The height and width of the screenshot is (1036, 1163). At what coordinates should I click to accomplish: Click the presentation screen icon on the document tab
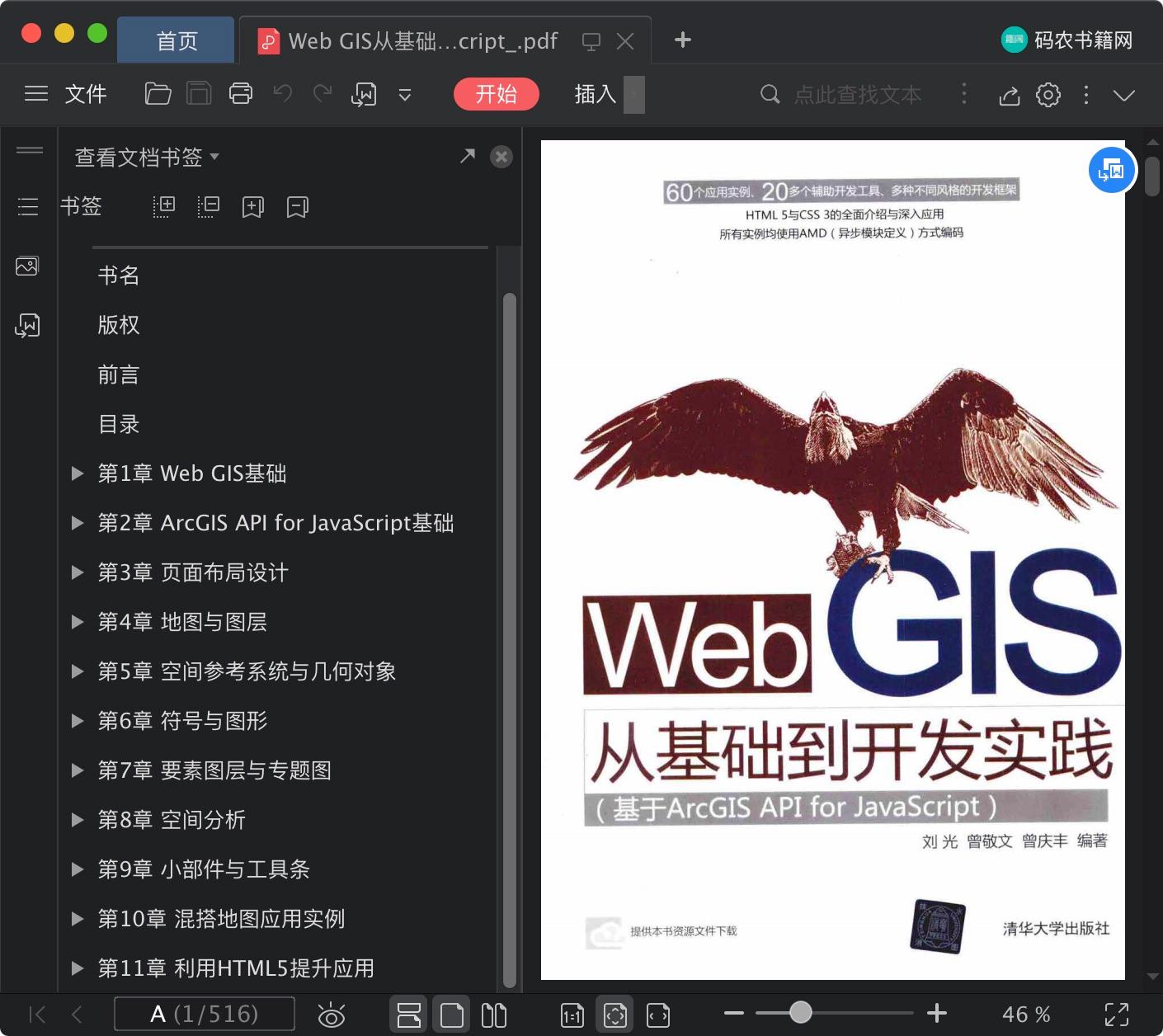pyautogui.click(x=591, y=41)
